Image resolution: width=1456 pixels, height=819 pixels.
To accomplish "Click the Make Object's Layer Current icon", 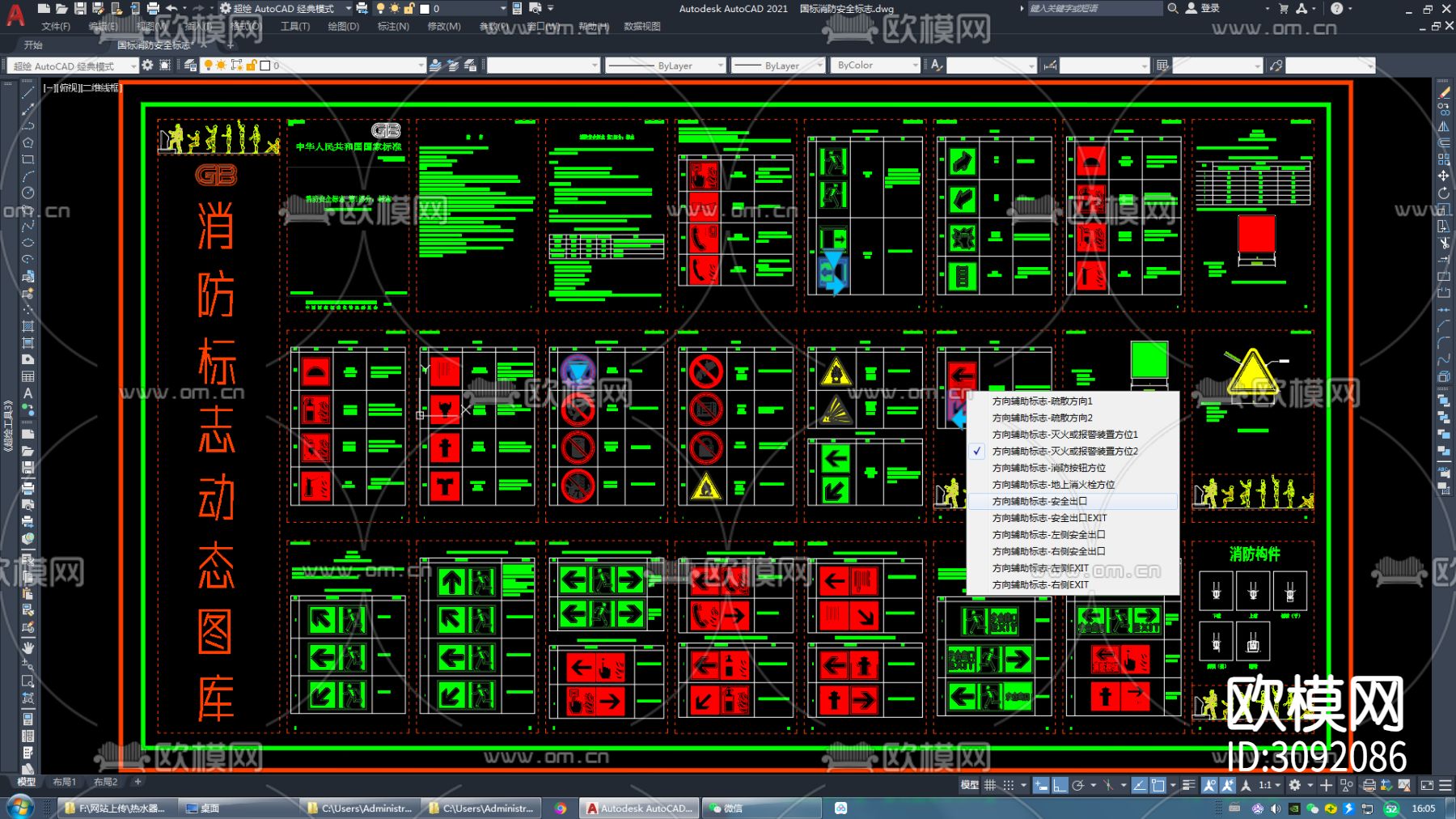I will [x=435, y=66].
